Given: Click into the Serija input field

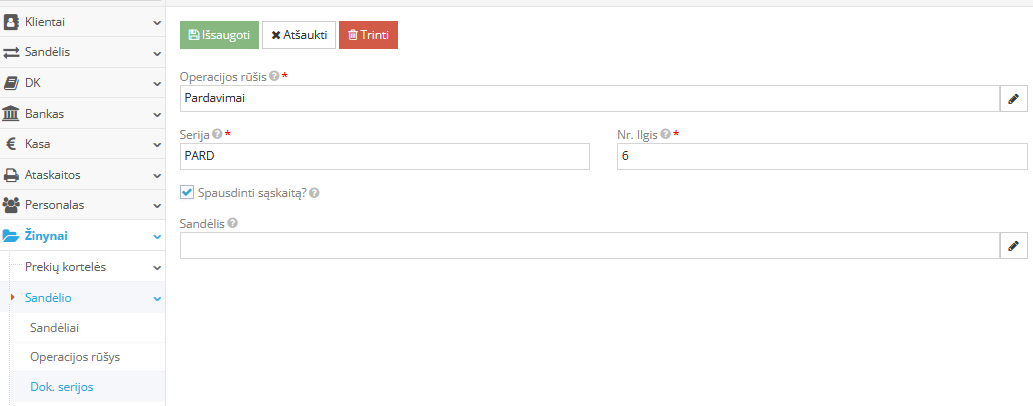Looking at the screenshot, I should (385, 156).
